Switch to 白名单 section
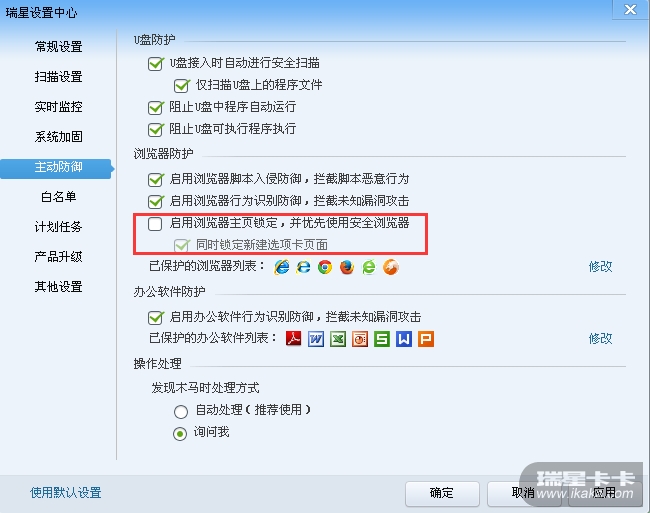 [58, 196]
